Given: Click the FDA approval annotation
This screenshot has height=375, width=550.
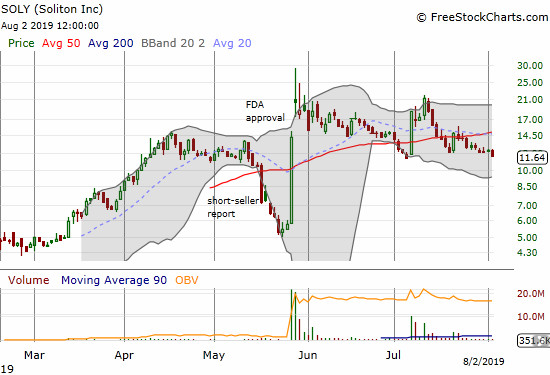Looking at the screenshot, I should (265, 111).
